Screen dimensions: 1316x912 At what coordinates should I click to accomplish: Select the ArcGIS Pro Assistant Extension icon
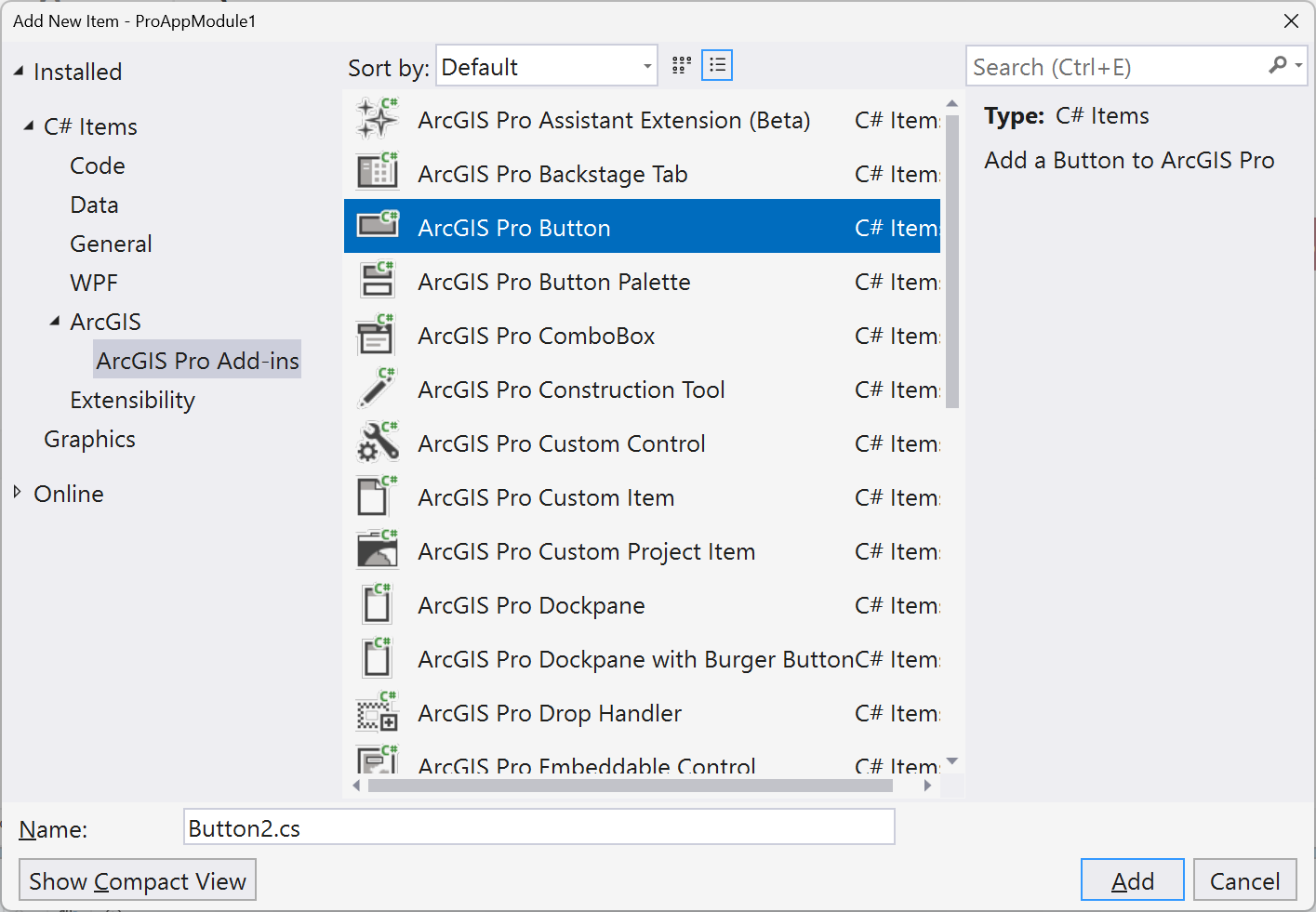tap(378, 118)
